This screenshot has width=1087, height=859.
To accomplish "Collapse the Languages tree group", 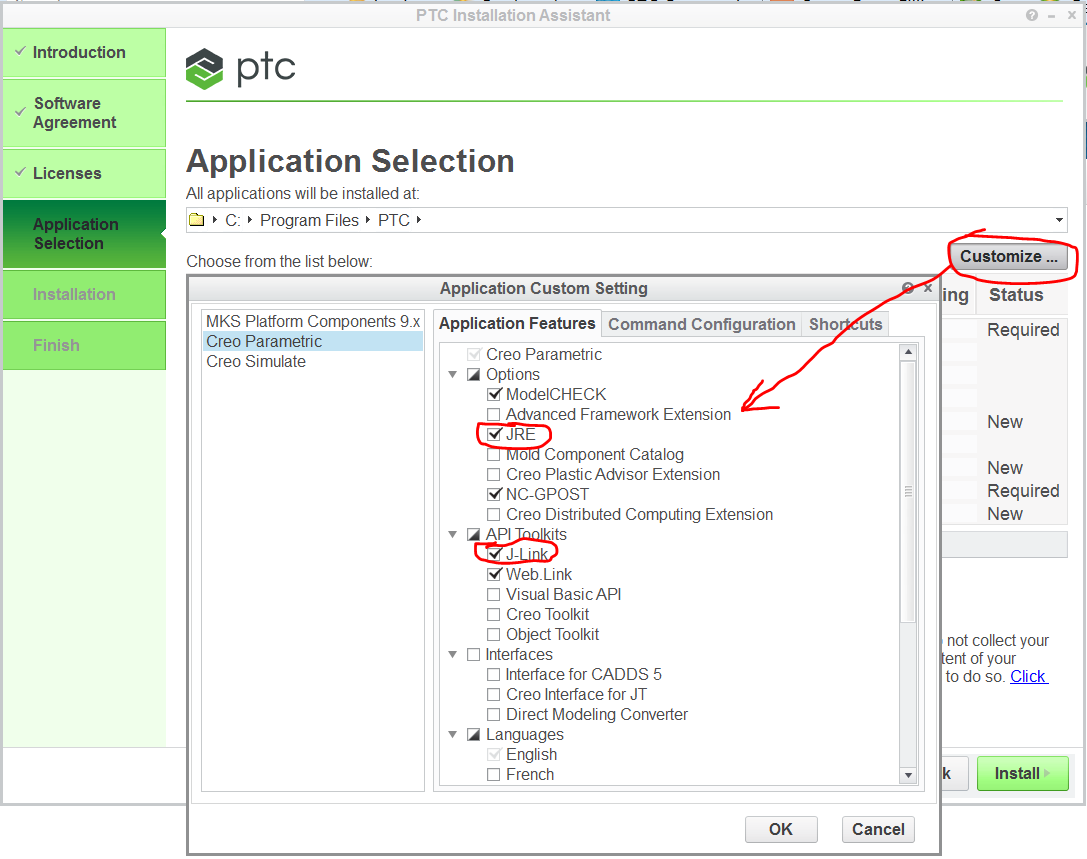I will 453,735.
